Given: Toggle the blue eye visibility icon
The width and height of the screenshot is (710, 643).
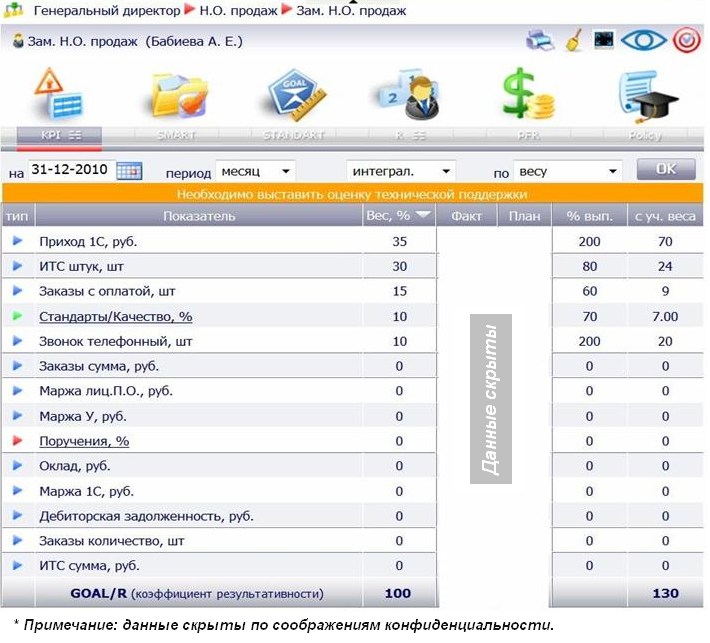Looking at the screenshot, I should [x=643, y=41].
